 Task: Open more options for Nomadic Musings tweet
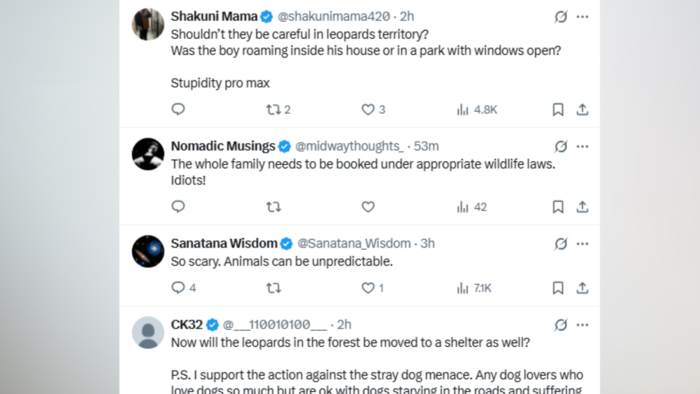point(582,146)
